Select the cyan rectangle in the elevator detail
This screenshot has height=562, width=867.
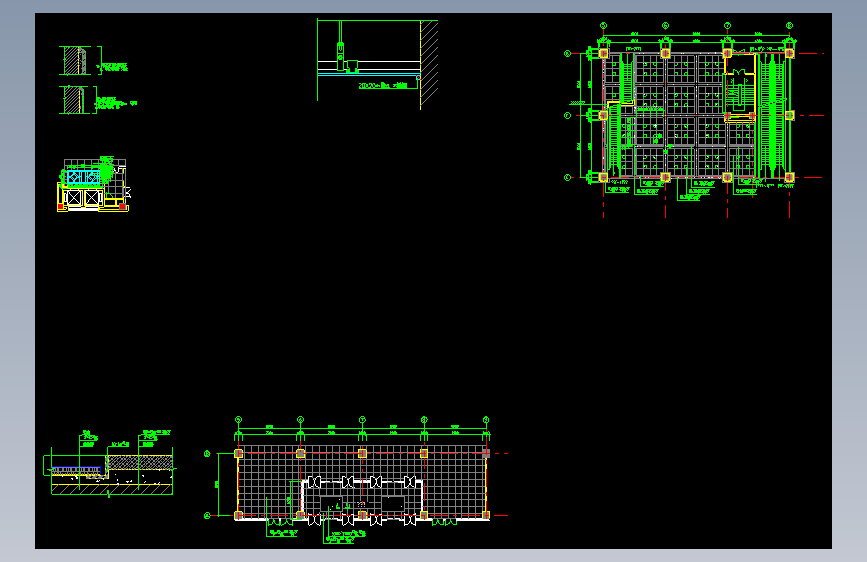coord(83,178)
